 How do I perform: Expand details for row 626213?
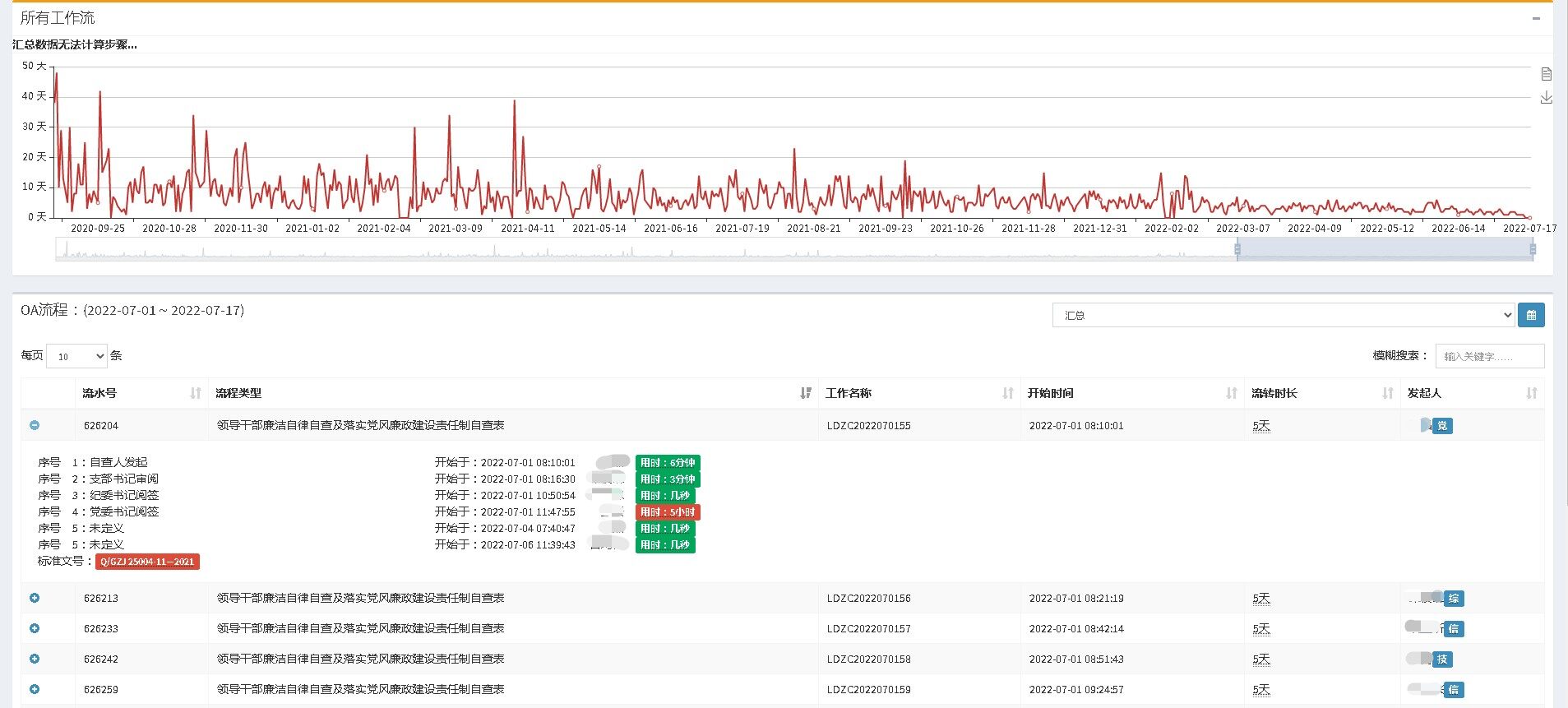[x=35, y=598]
